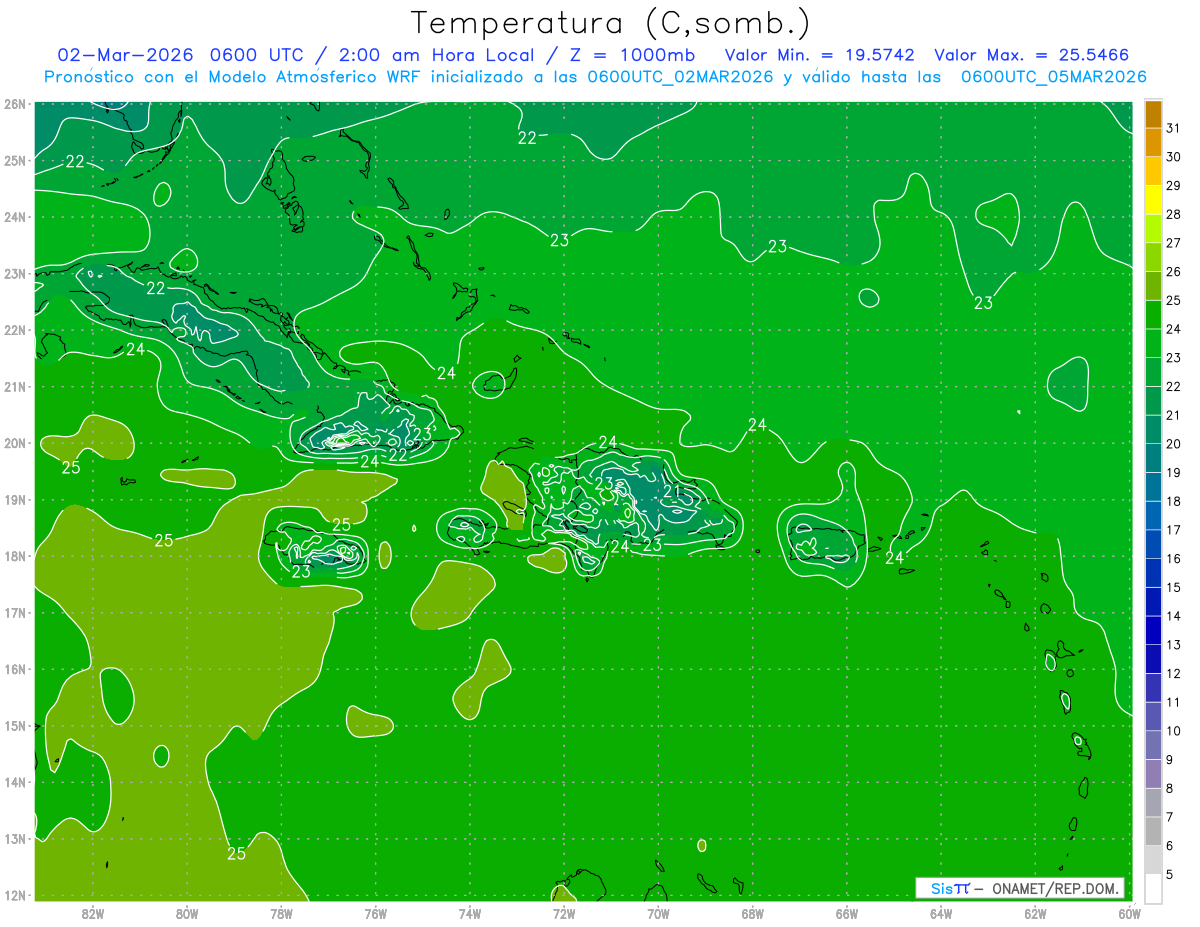
Task: Click the yellow swatch between 28 and 29
Action: tap(1153, 200)
